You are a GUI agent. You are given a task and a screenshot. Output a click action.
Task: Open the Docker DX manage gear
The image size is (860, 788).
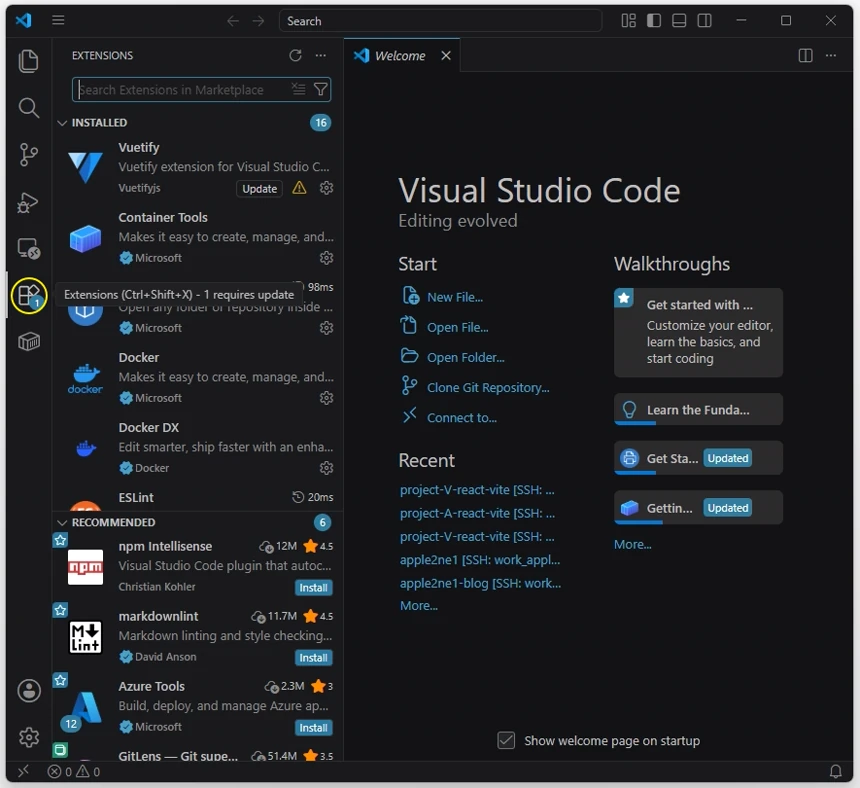326,468
